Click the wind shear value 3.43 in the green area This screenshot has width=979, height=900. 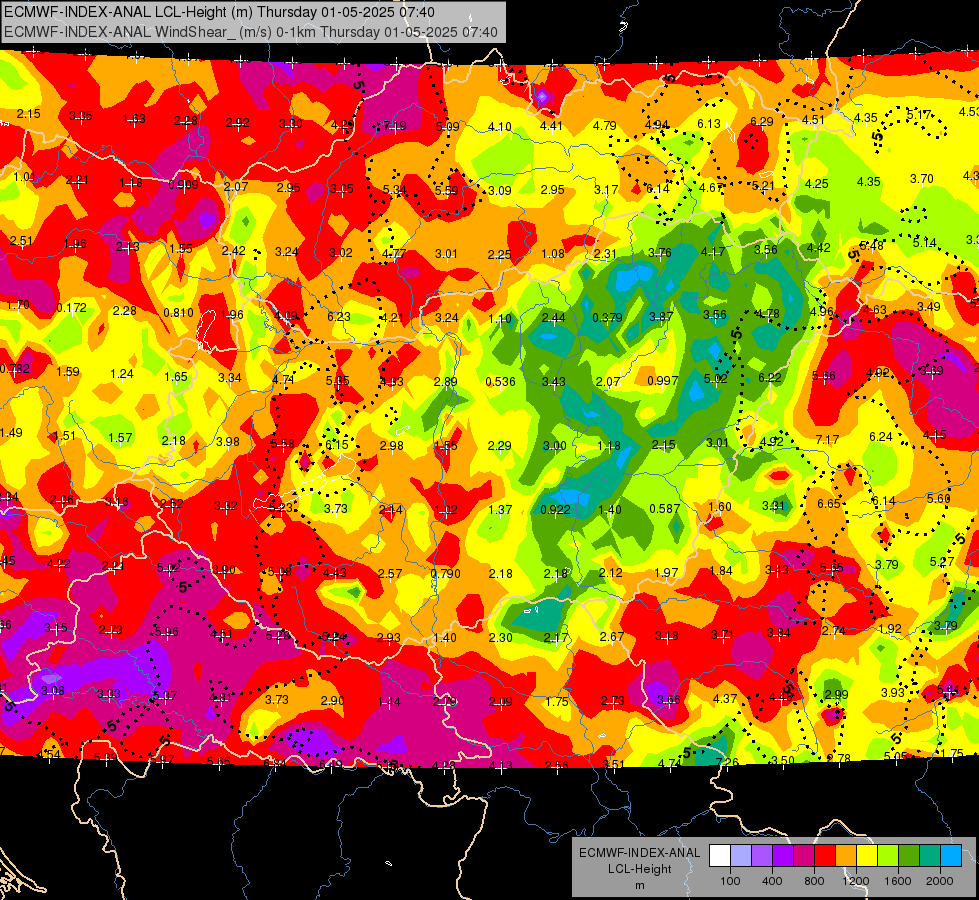[554, 381]
